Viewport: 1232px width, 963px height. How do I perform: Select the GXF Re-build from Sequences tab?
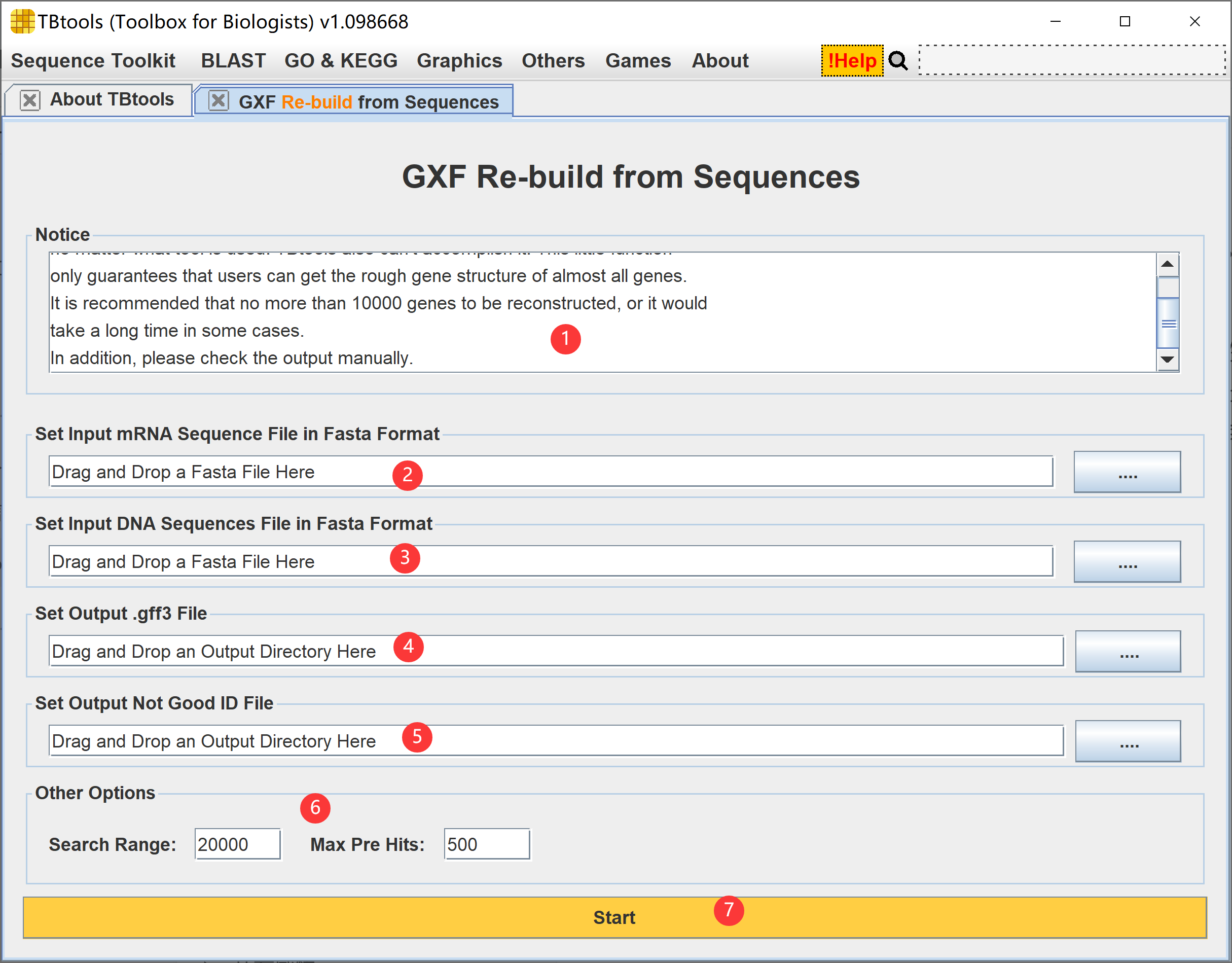click(369, 102)
